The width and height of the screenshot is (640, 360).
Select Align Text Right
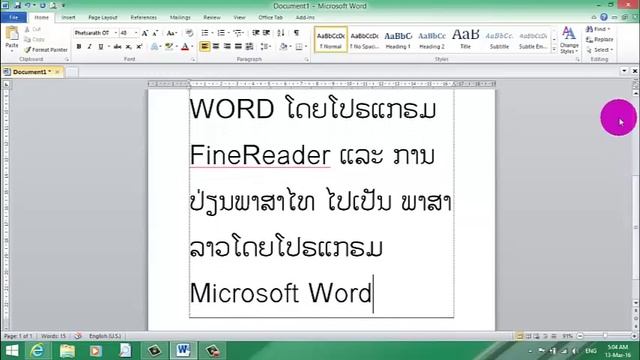click(227, 47)
